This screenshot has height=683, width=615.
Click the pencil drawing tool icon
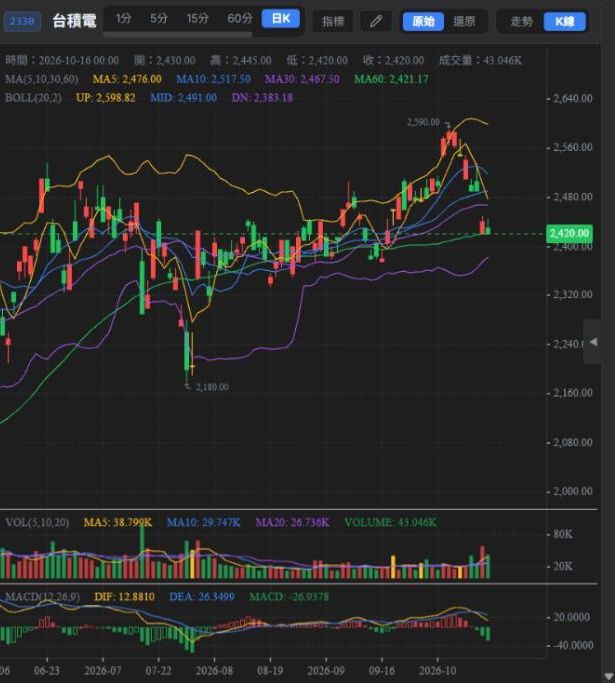coord(376,21)
